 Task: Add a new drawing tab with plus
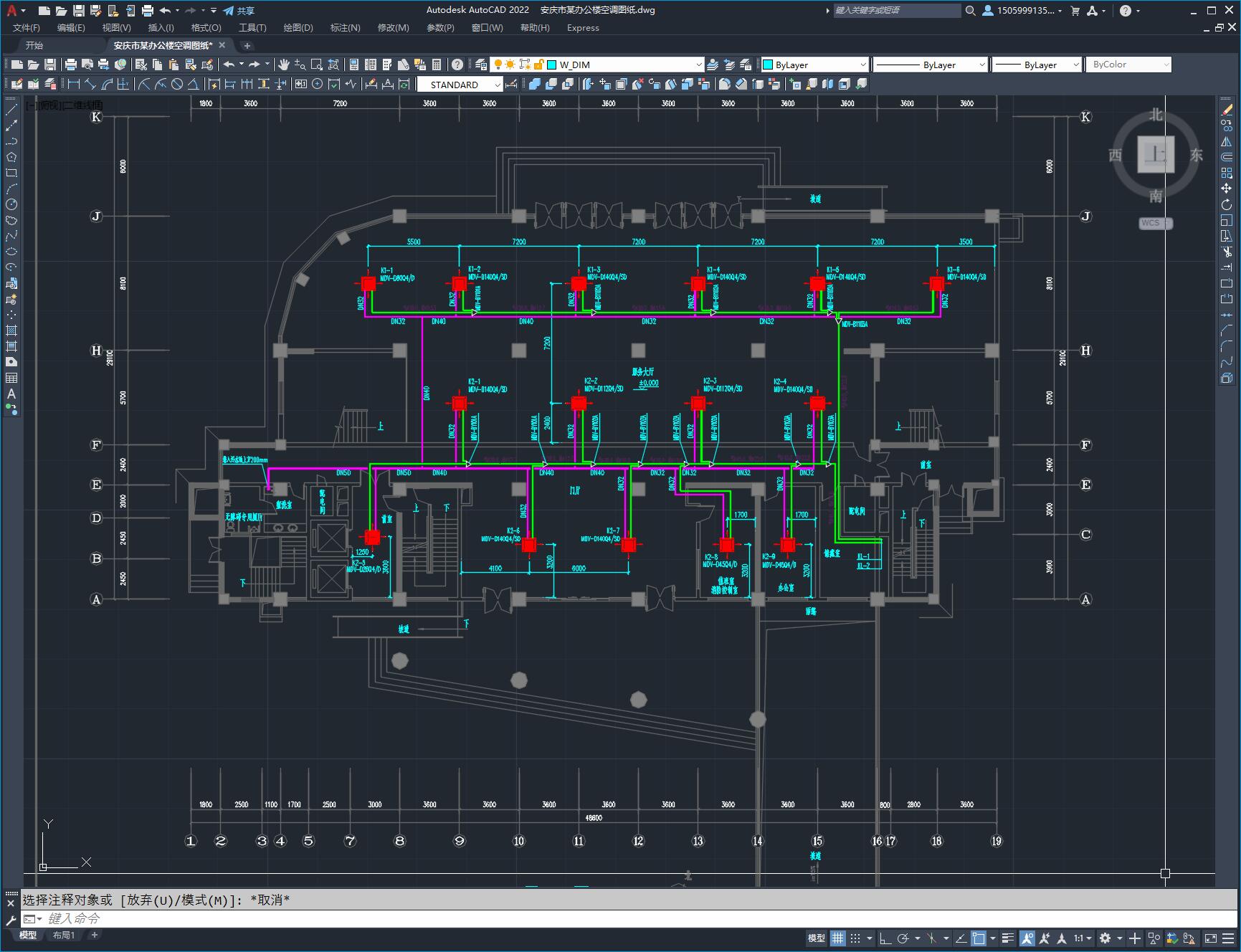(x=247, y=45)
